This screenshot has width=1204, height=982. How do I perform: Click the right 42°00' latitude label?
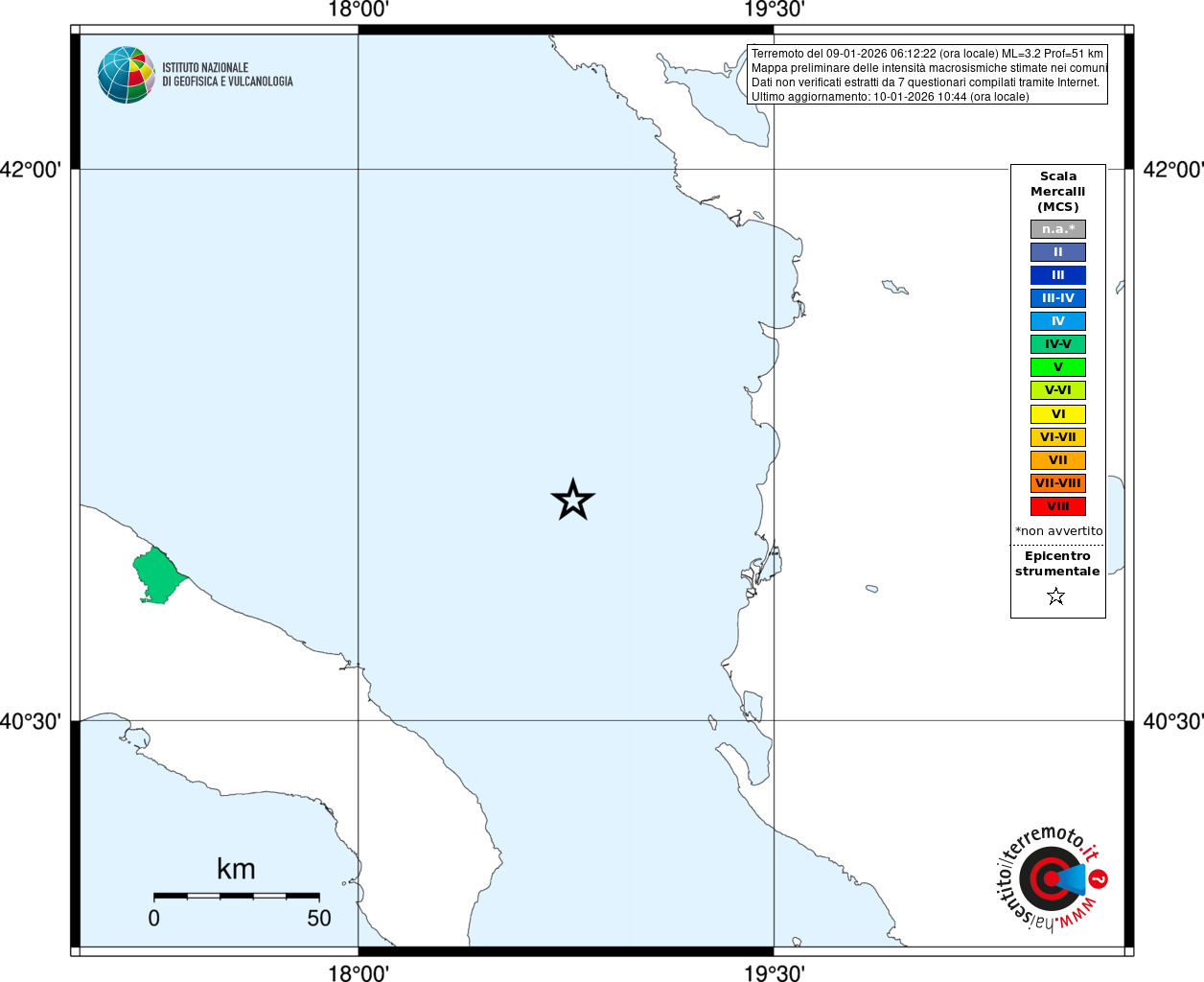coord(1173,170)
